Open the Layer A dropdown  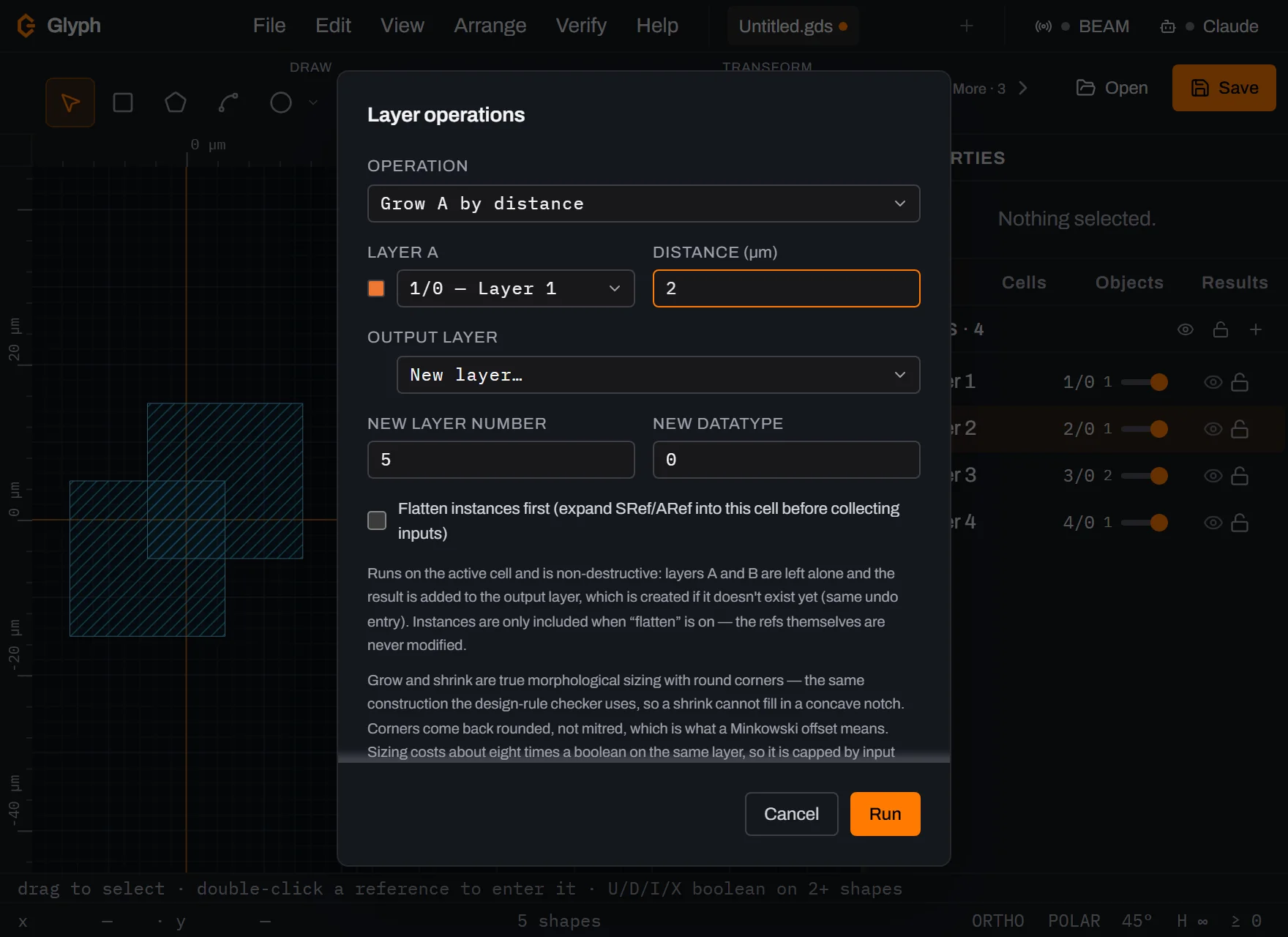(516, 288)
